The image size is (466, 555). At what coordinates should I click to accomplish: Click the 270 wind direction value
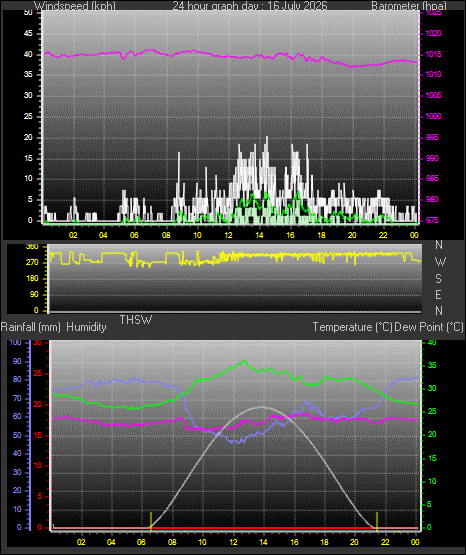(32, 263)
